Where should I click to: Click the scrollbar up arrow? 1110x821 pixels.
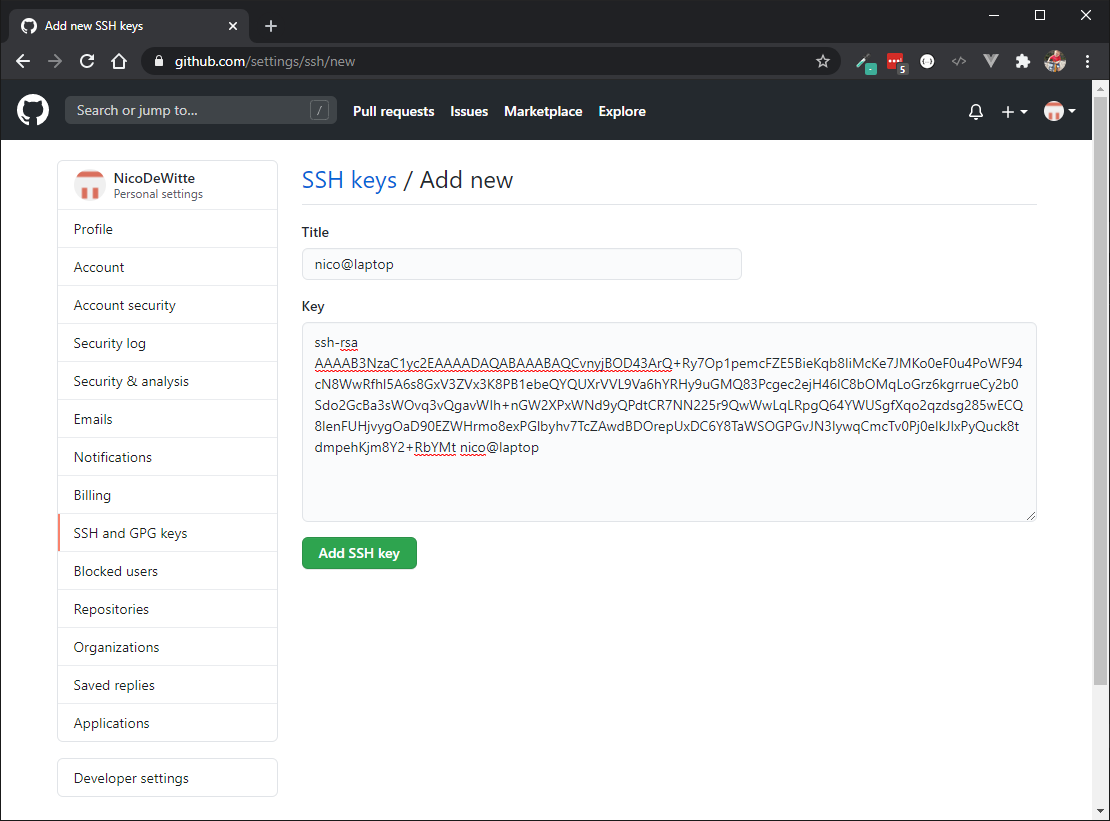1099,89
